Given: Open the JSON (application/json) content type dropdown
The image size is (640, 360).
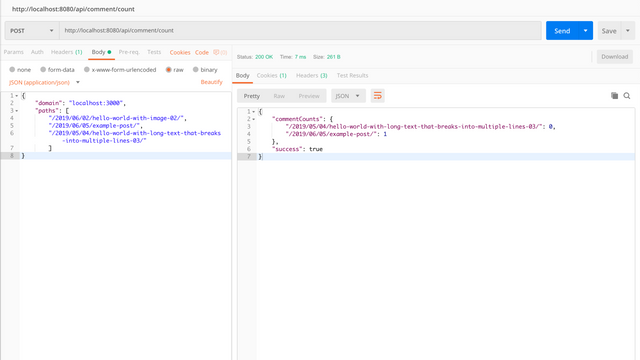Looking at the screenshot, I should pyautogui.click(x=44, y=82).
